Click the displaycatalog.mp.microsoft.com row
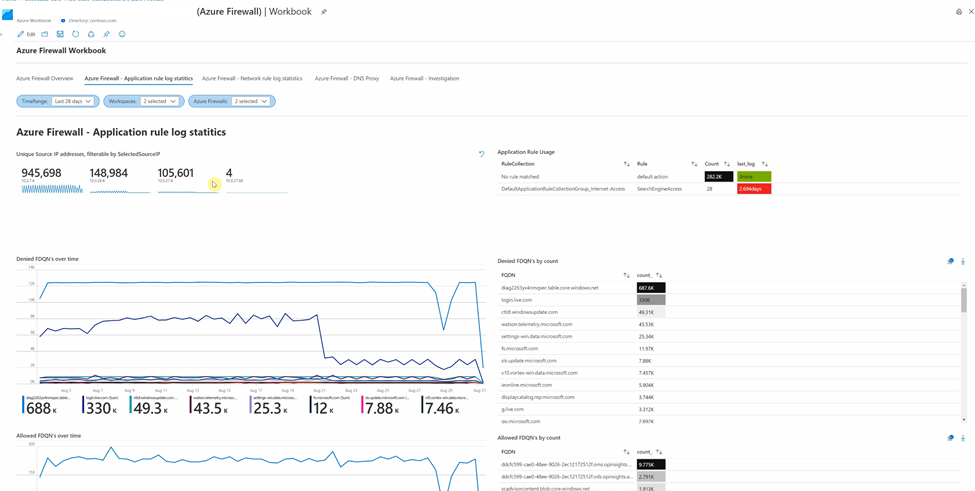This screenshot has height=491, width=975. [728, 397]
